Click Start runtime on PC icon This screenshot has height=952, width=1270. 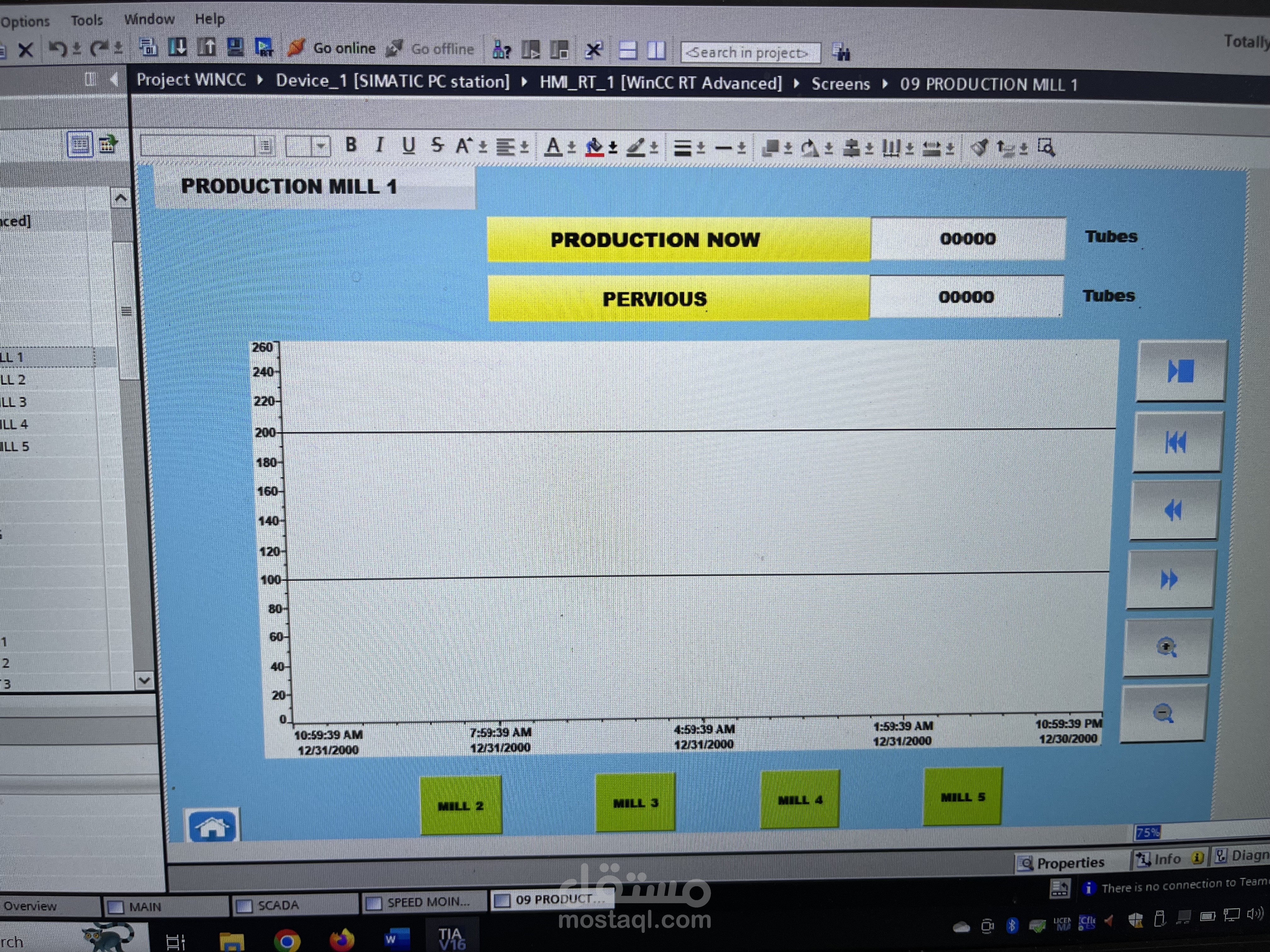click(264, 47)
